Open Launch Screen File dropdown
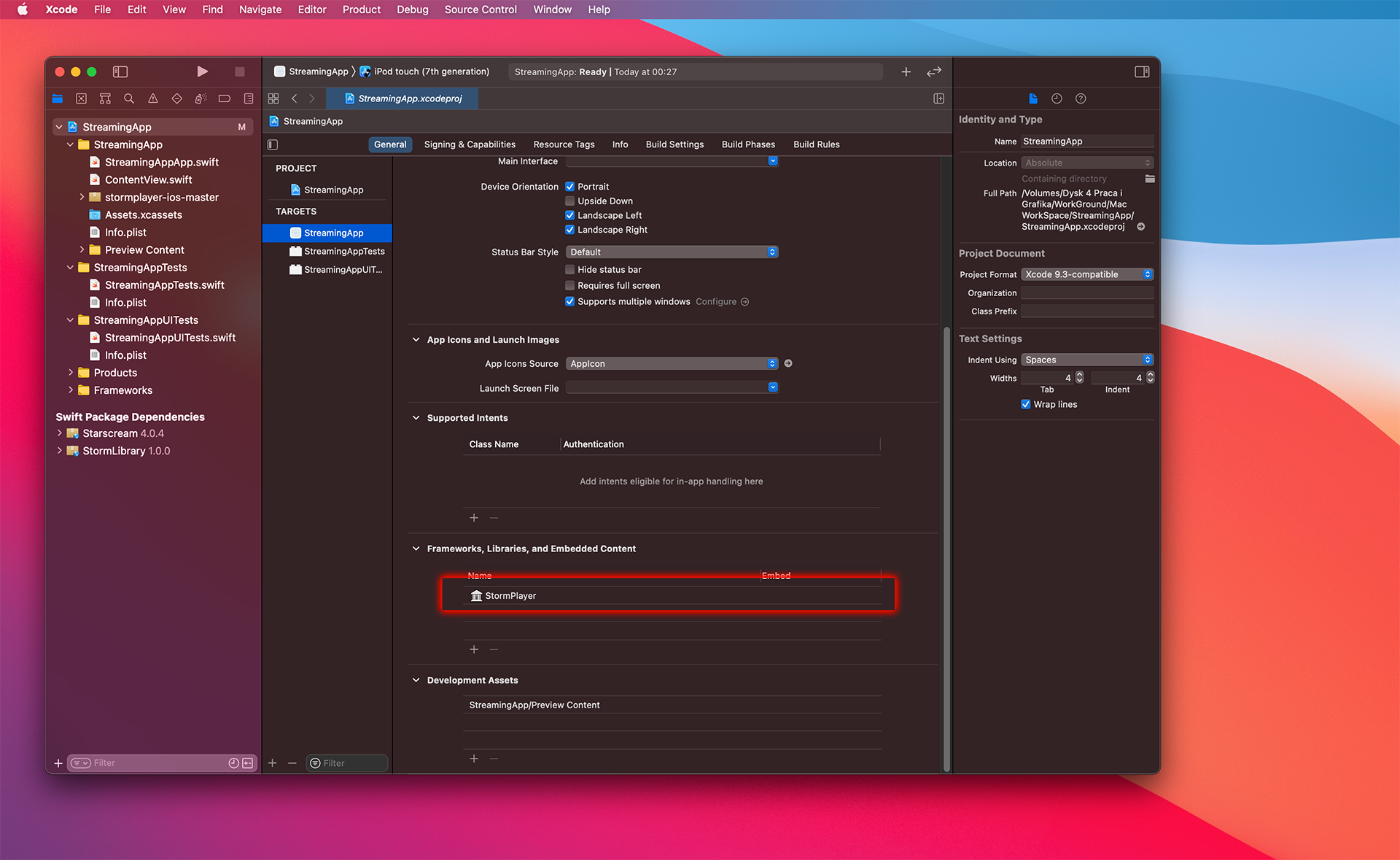This screenshot has width=1400, height=860. tap(672, 387)
